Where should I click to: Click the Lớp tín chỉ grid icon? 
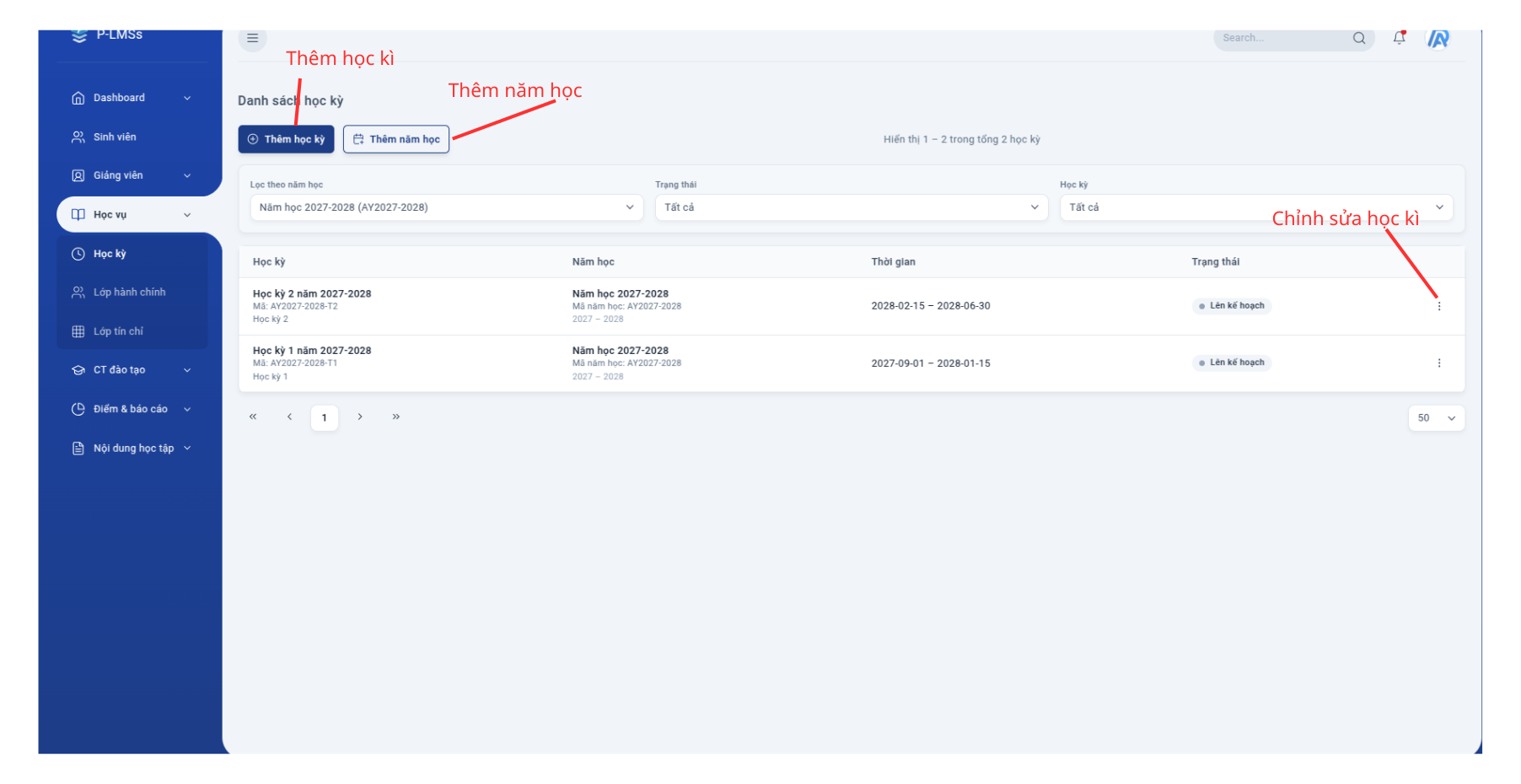(78, 331)
